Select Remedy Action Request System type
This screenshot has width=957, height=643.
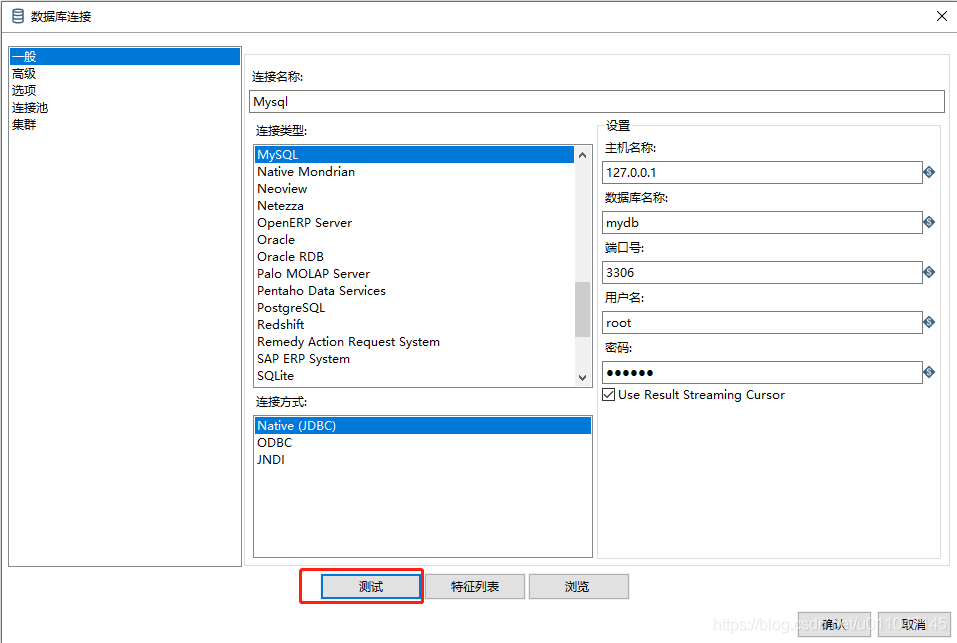point(414,342)
